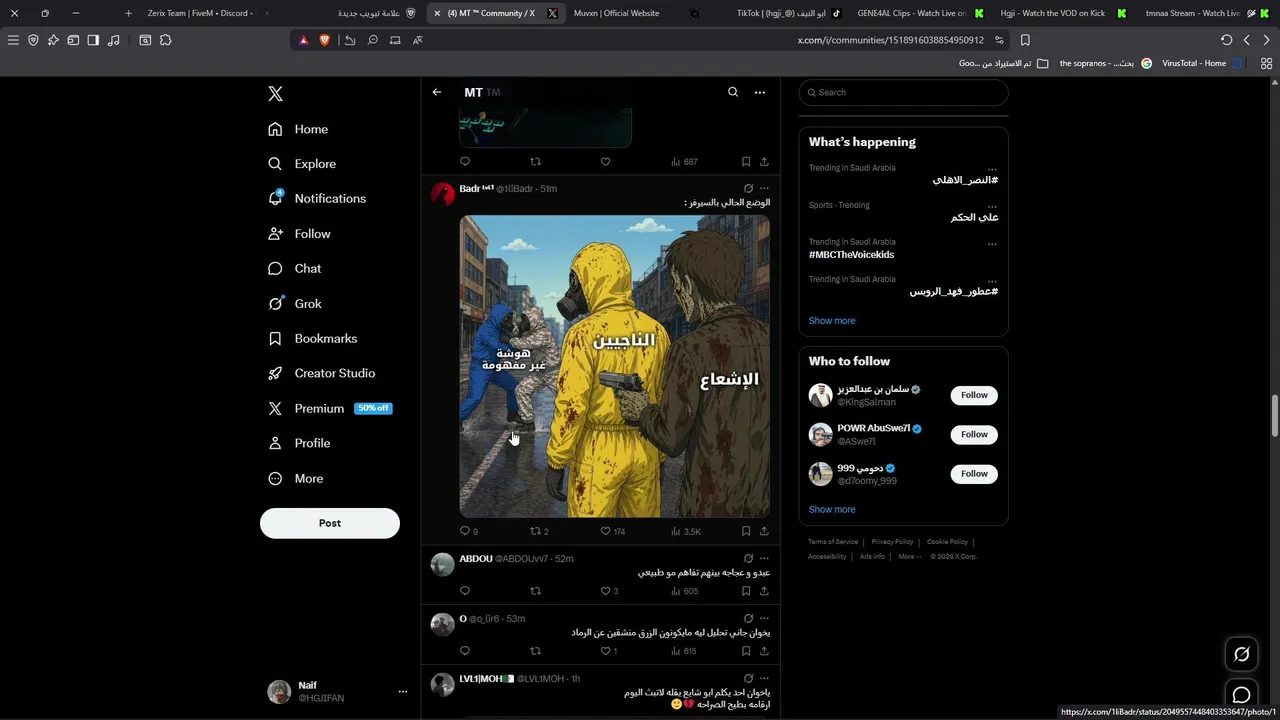
Task: Show more trends under What's happening
Action: (x=832, y=321)
